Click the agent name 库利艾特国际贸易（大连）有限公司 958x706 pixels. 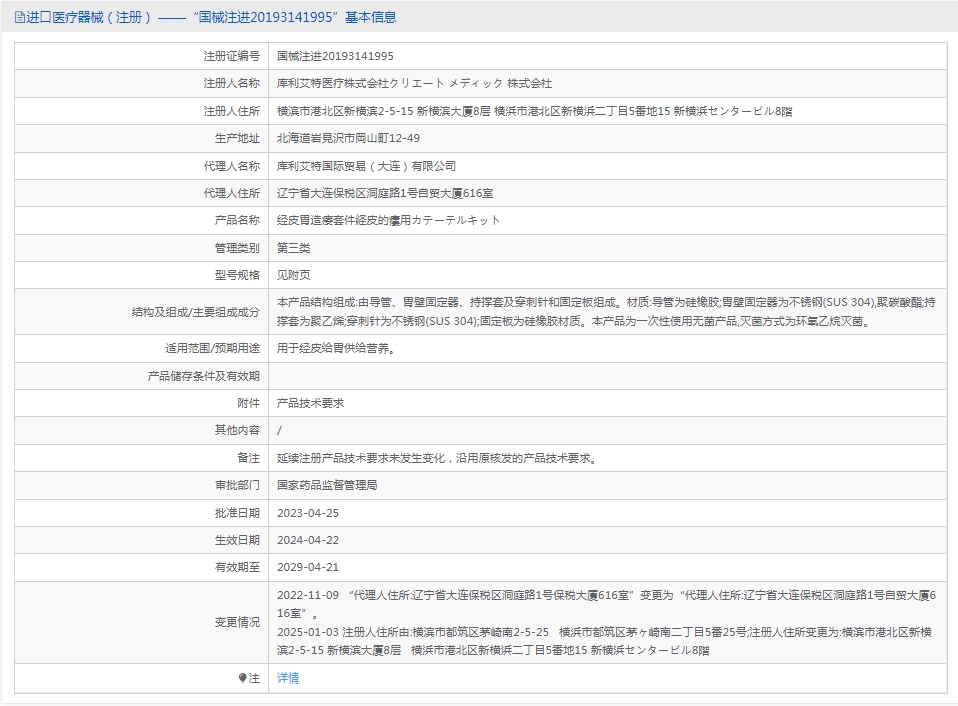click(366, 166)
